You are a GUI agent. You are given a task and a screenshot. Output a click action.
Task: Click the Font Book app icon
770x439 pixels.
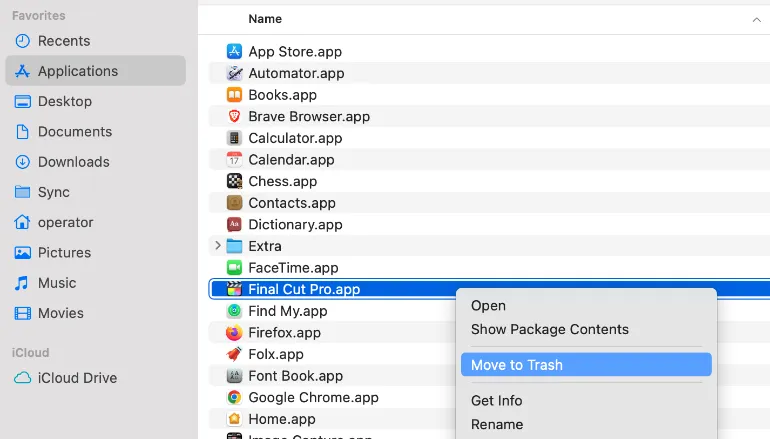click(234, 376)
